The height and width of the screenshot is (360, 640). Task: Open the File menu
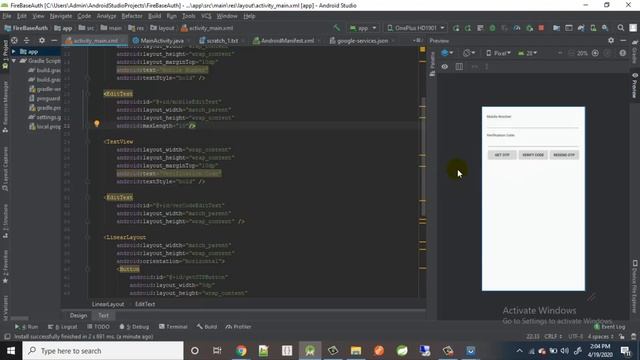tap(7, 16)
